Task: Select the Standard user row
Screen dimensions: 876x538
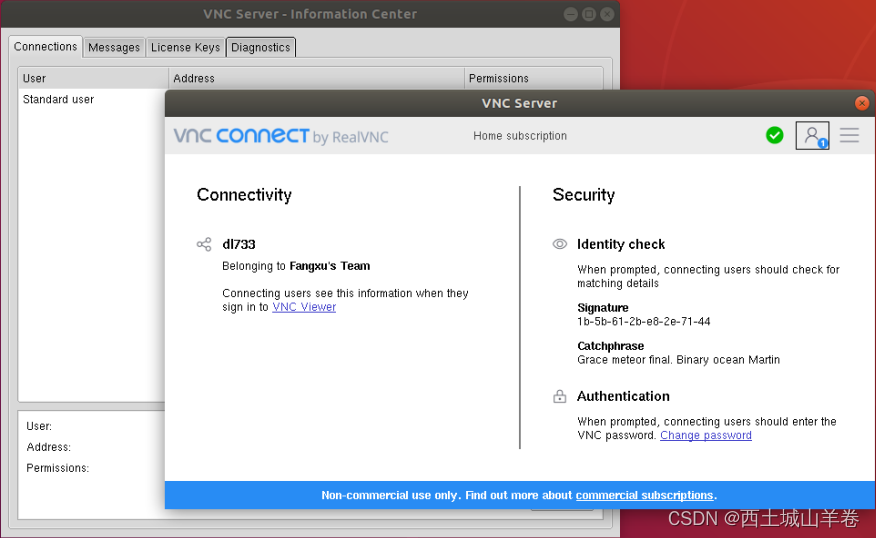Action: click(92, 99)
